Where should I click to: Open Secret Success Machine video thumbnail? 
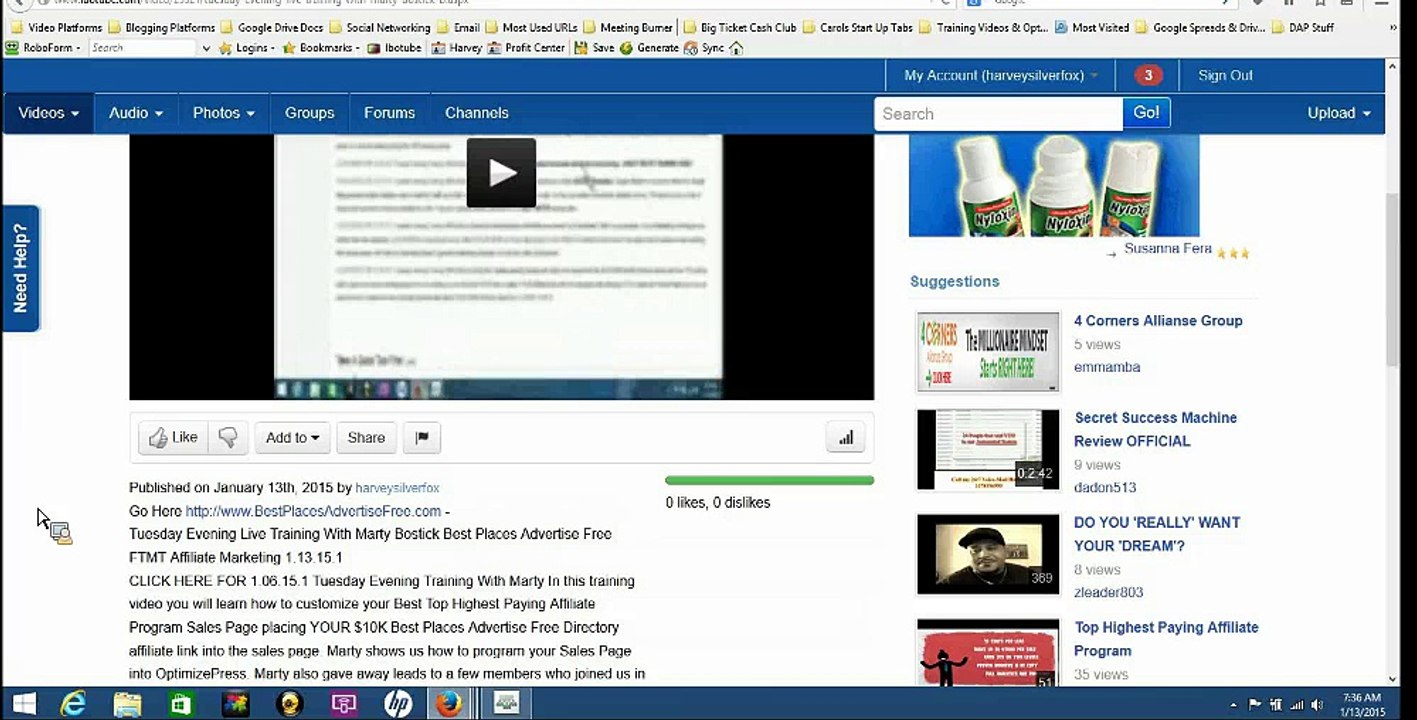pos(988,449)
